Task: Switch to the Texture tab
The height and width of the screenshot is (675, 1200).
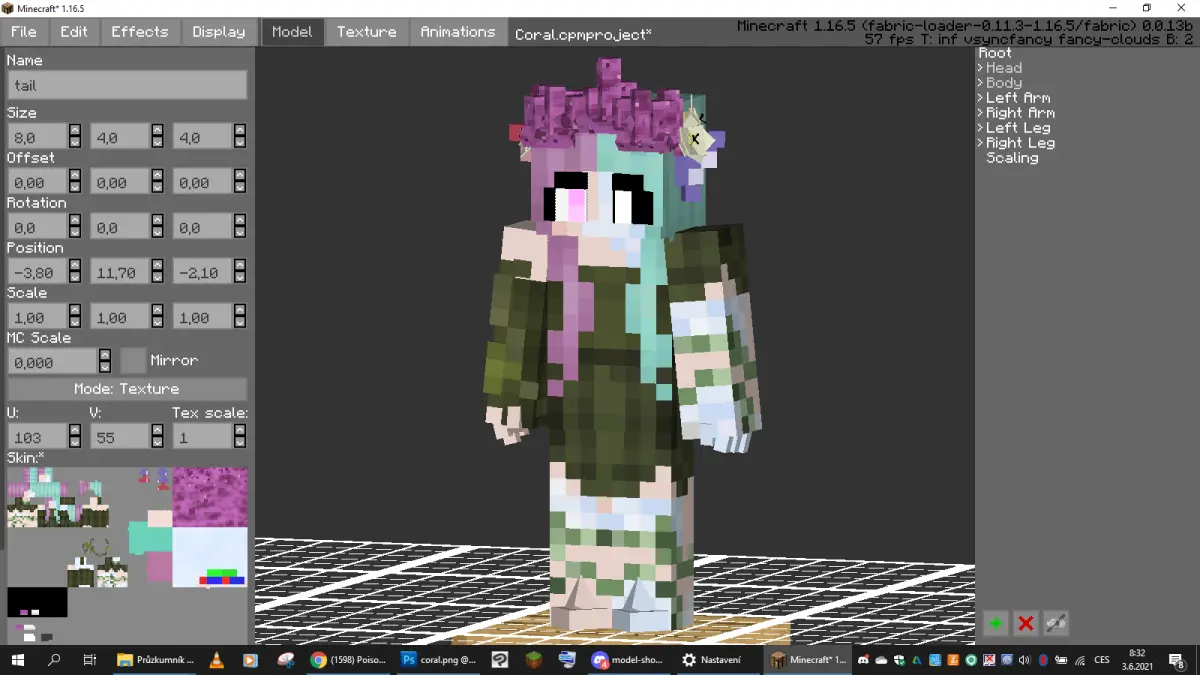Action: point(366,32)
